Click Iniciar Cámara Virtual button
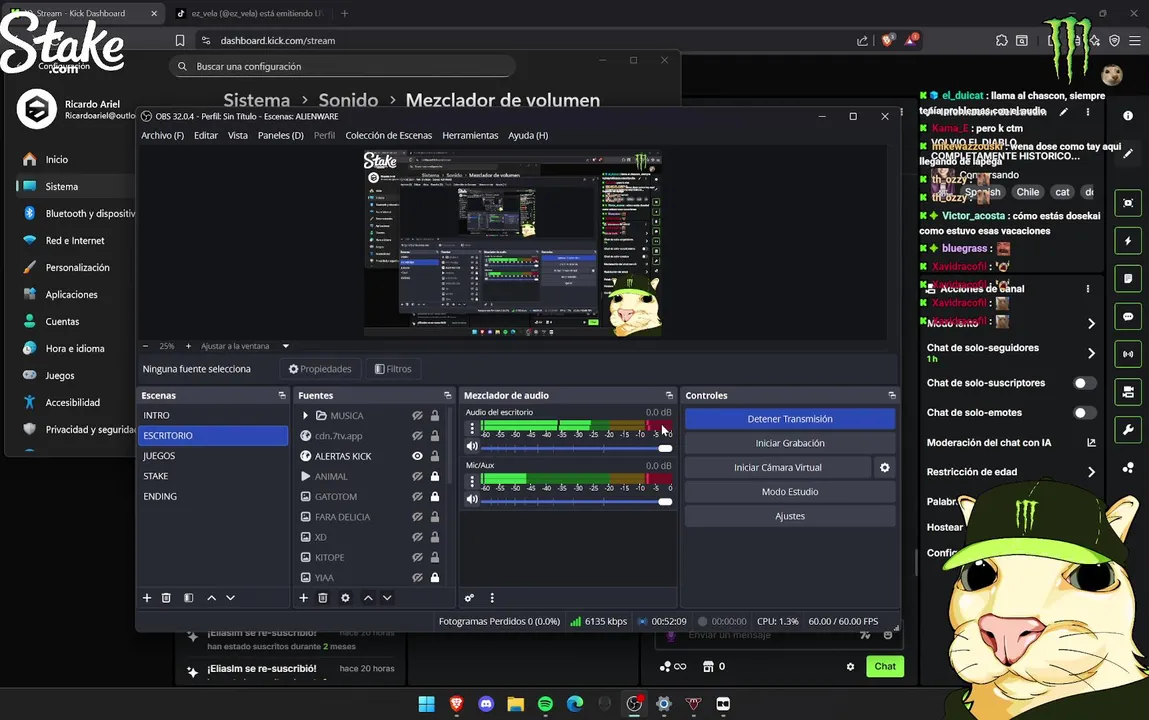The height and width of the screenshot is (720, 1149). (777, 467)
